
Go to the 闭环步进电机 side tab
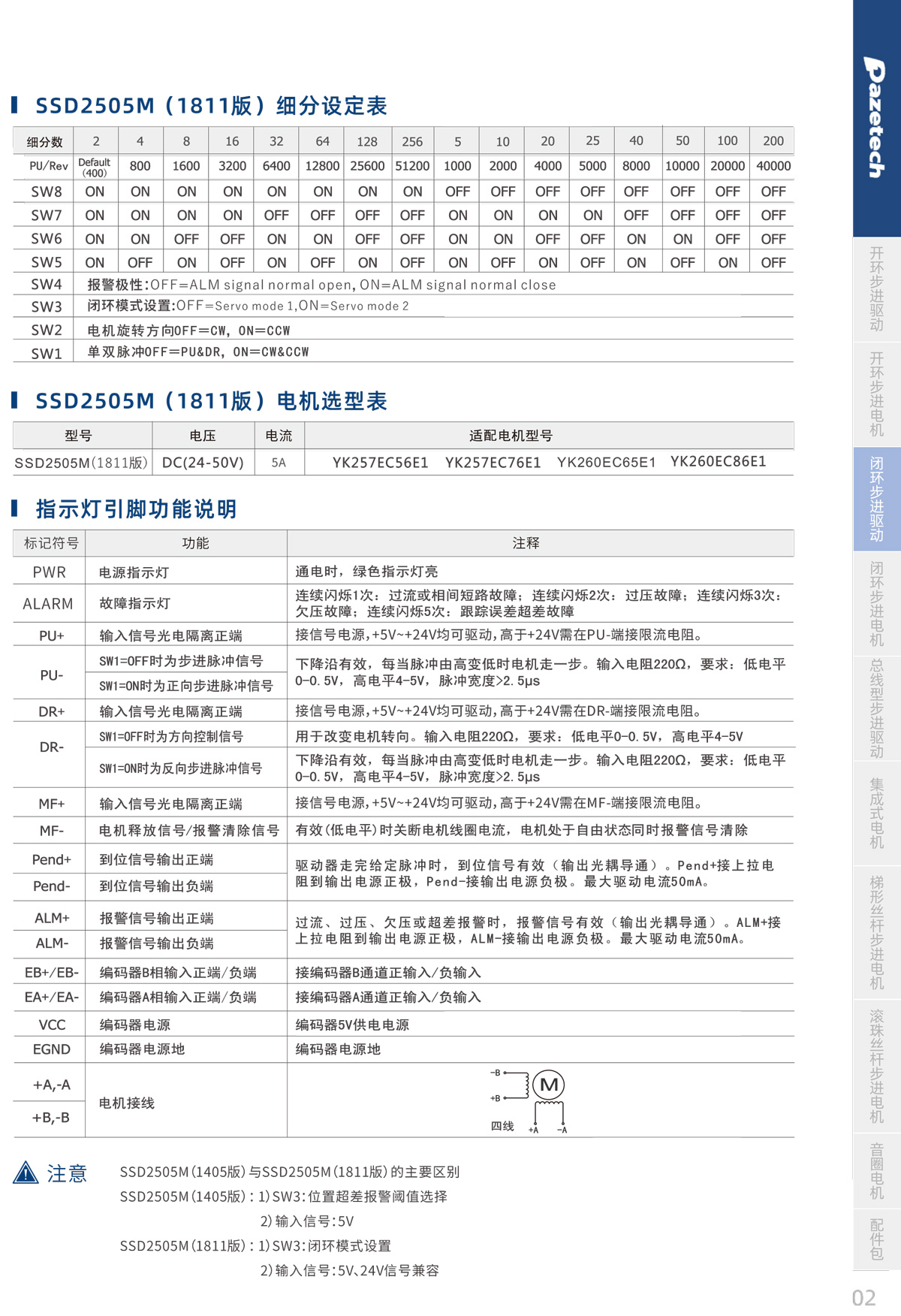pyautogui.click(x=876, y=604)
